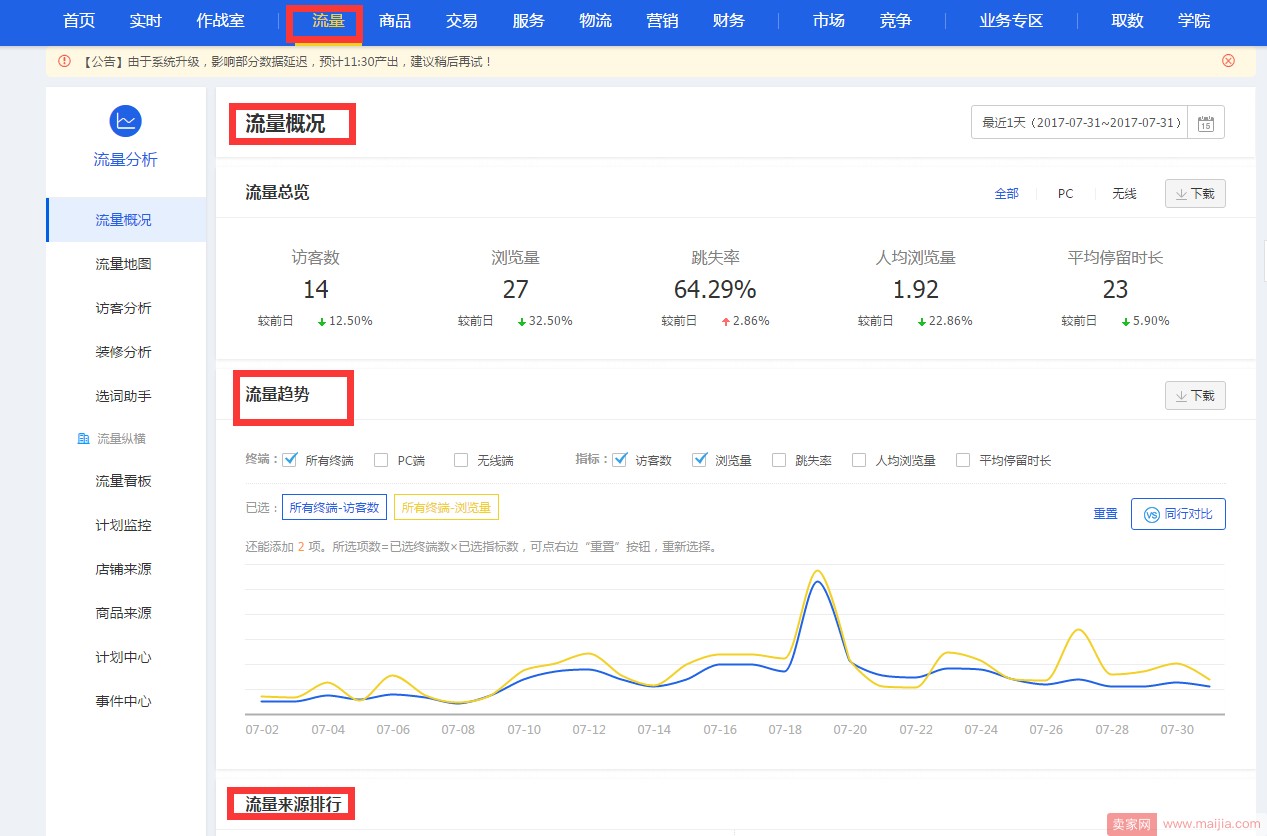
Task: Open the 营销 tab
Action: tap(662, 21)
